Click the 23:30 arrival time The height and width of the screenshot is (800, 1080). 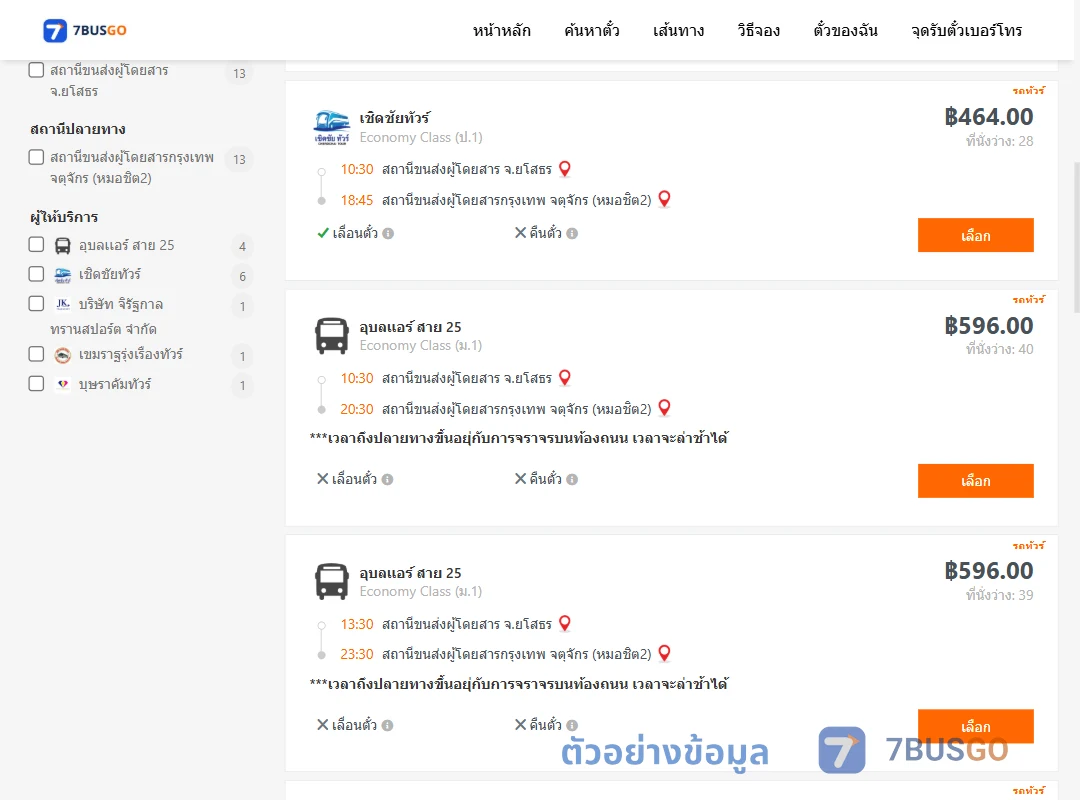pos(357,655)
